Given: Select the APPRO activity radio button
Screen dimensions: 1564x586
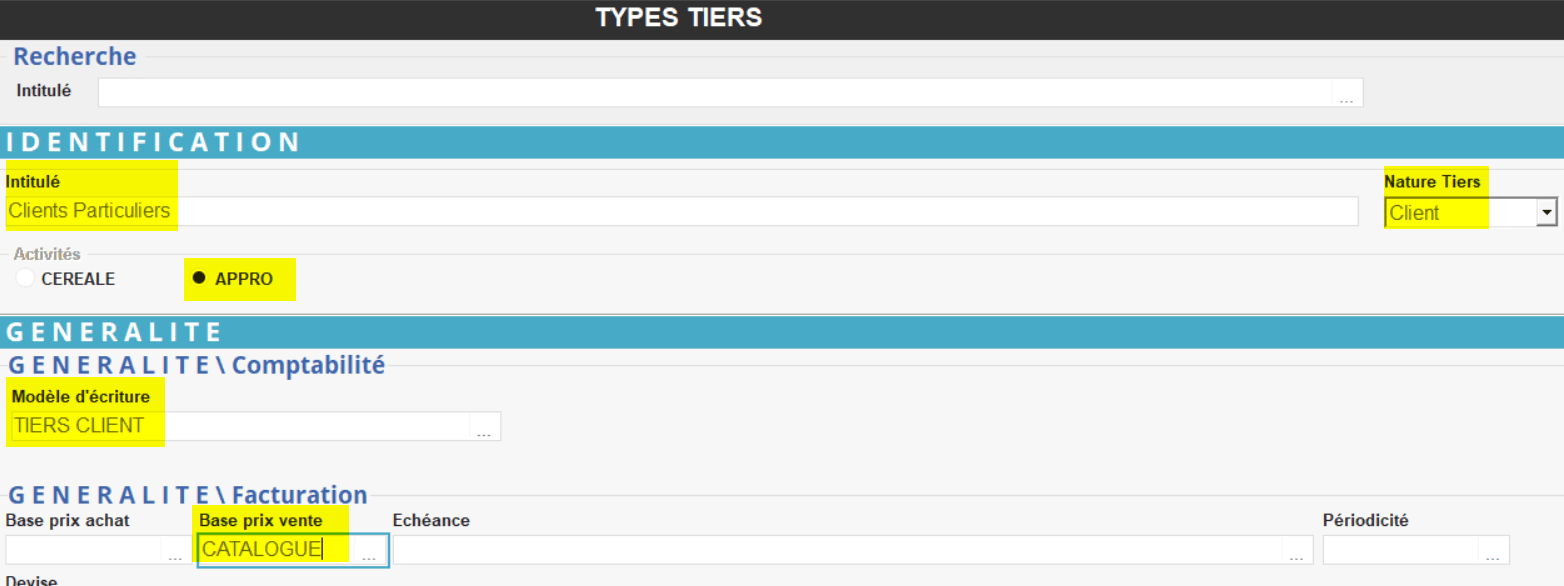Looking at the screenshot, I should coord(199,279).
